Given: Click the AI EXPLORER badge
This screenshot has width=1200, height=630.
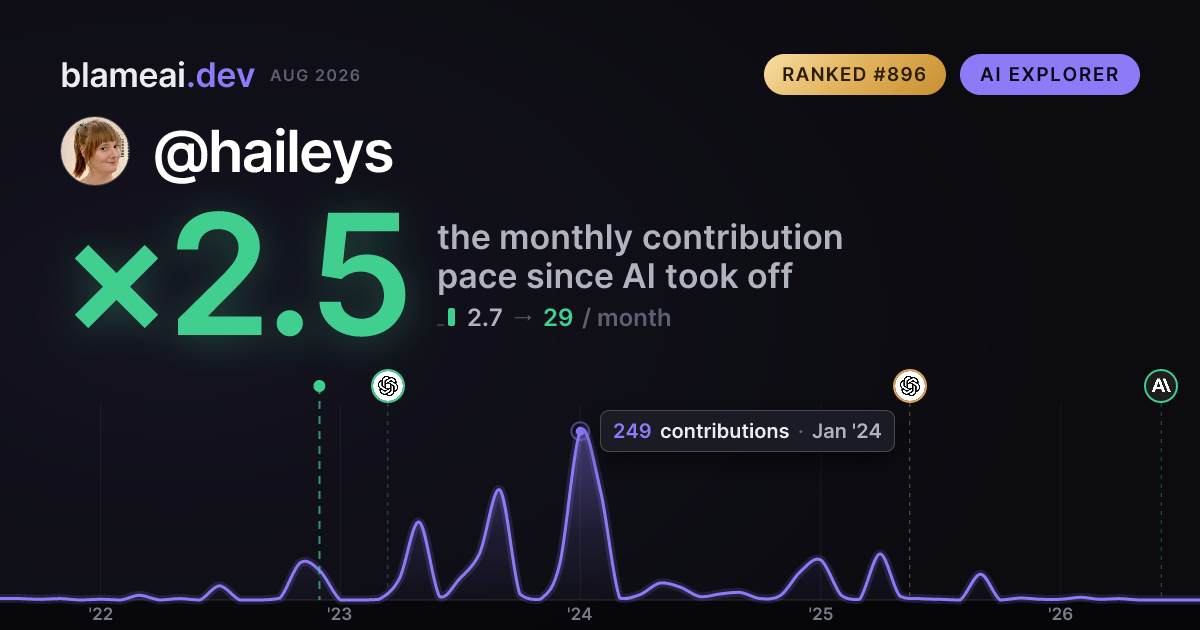Looking at the screenshot, I should 1050,74.
